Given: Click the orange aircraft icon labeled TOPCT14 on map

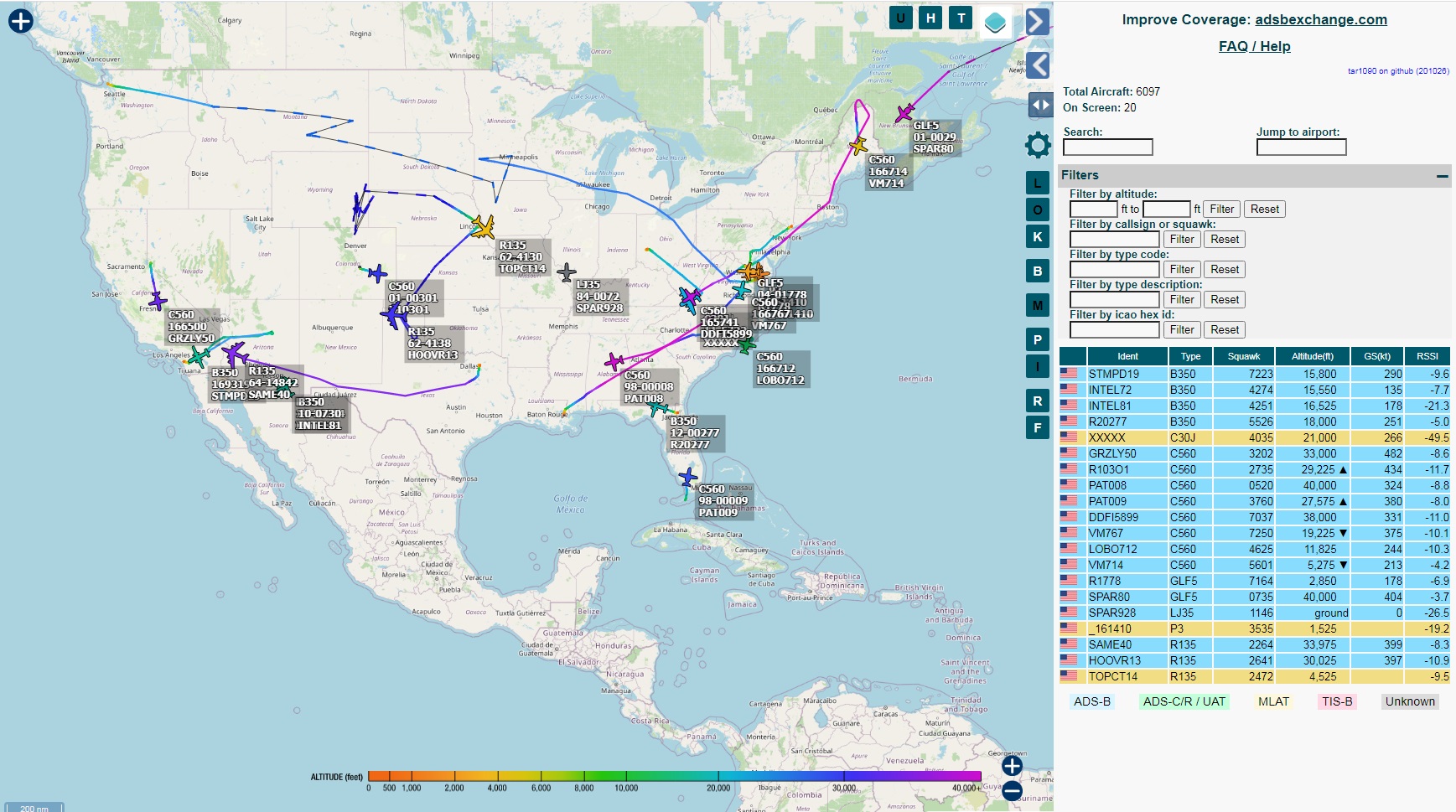Looking at the screenshot, I should [483, 226].
